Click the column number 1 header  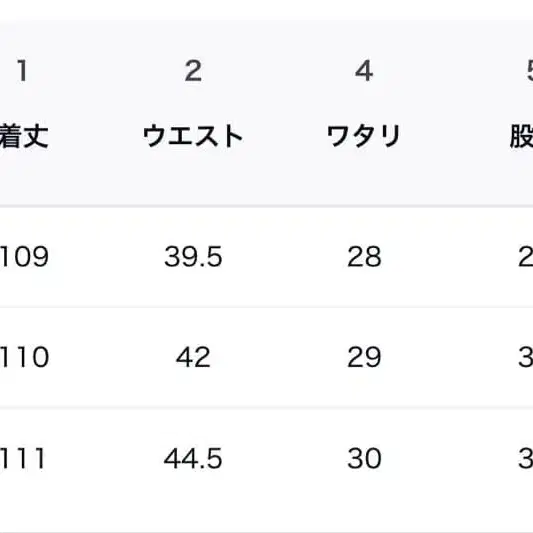[x=22, y=71]
